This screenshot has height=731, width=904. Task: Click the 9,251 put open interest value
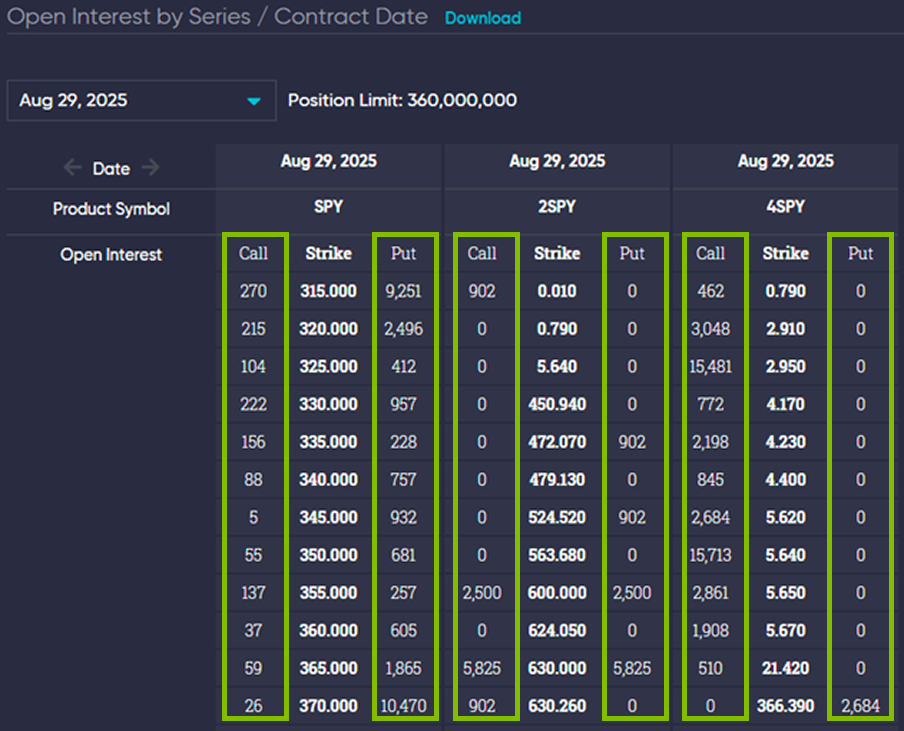(x=404, y=291)
